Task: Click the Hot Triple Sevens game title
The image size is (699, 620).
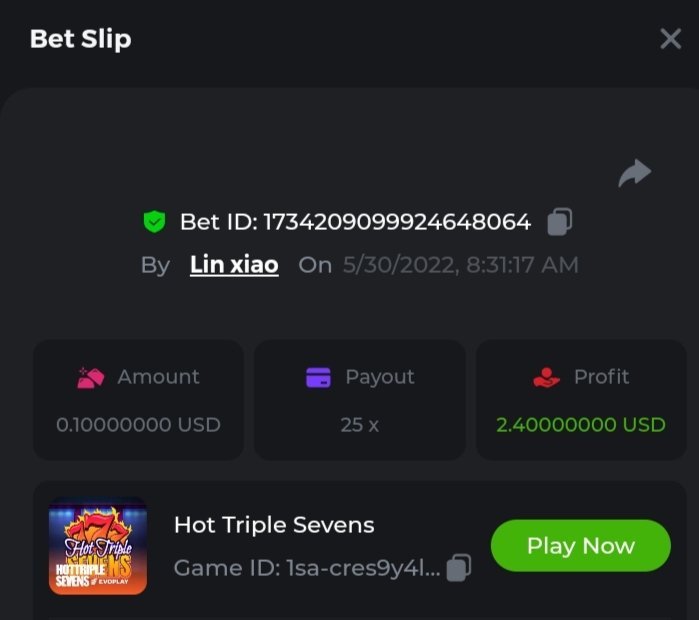Action: tap(274, 525)
